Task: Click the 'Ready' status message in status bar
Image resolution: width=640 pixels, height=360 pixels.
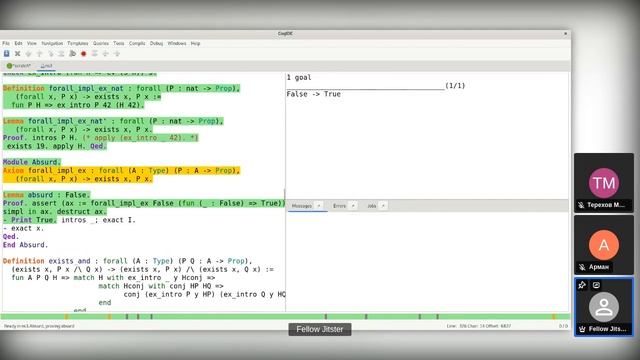Action: point(39,326)
